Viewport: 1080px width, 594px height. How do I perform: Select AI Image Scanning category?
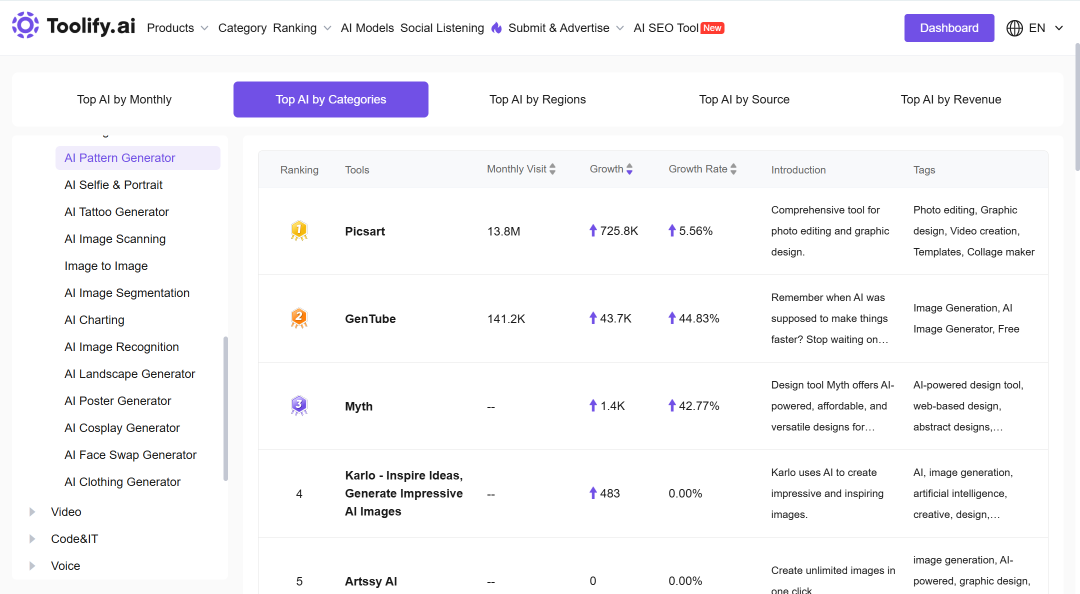[x=115, y=239]
